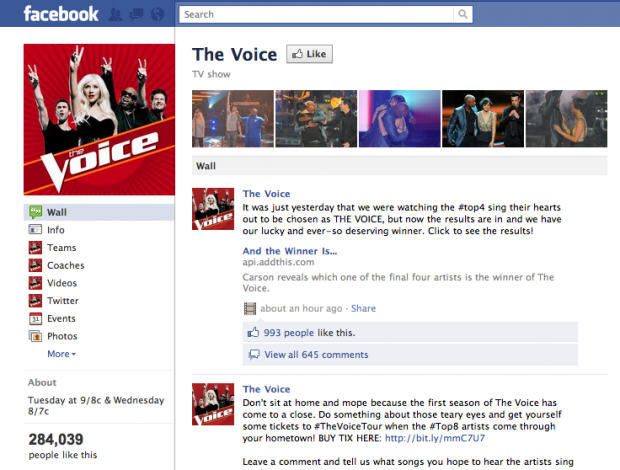Screen dimensions: 620x470
Task: Like The Voice page
Action: 309,54
